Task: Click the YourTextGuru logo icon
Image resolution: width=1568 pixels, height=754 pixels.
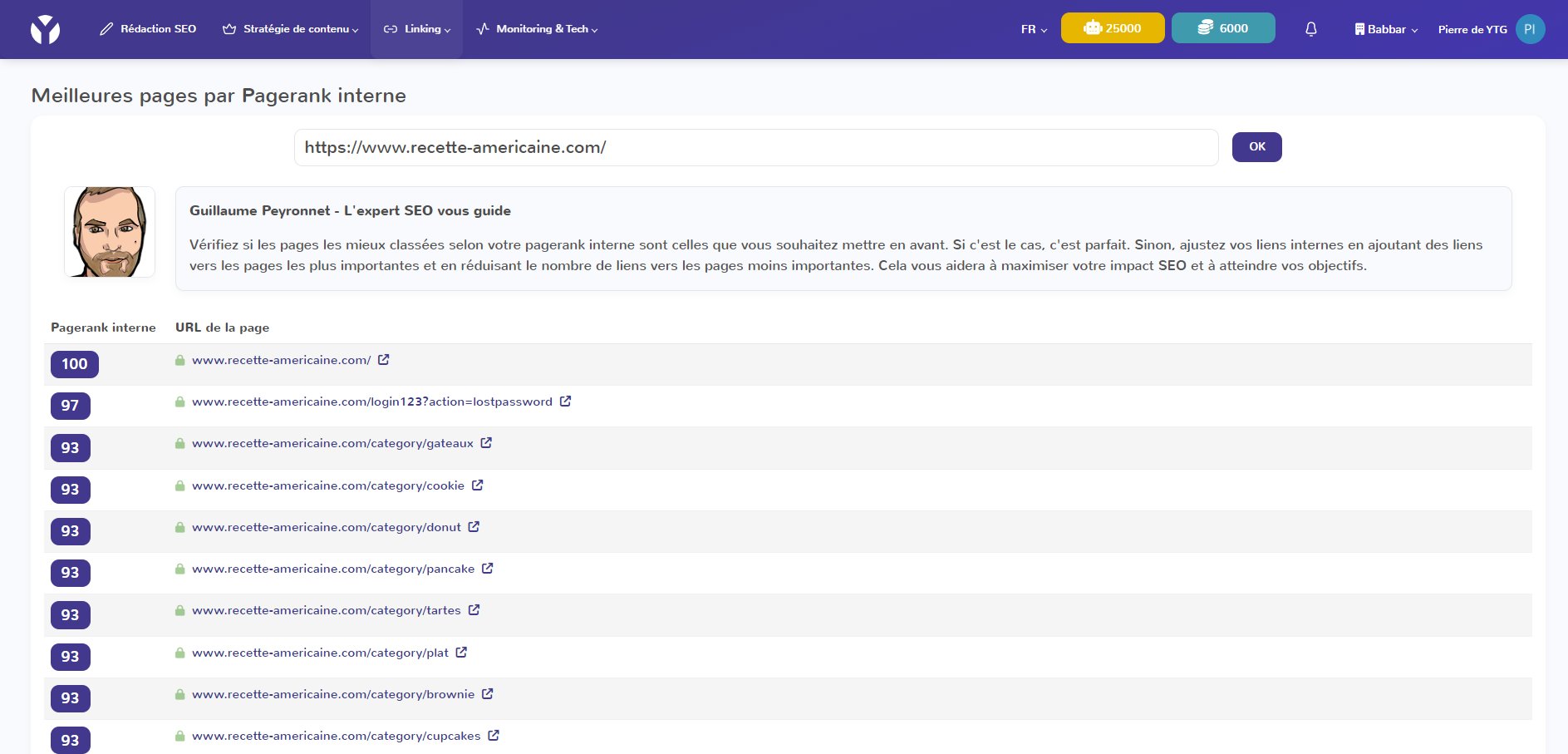Action: tap(45, 30)
